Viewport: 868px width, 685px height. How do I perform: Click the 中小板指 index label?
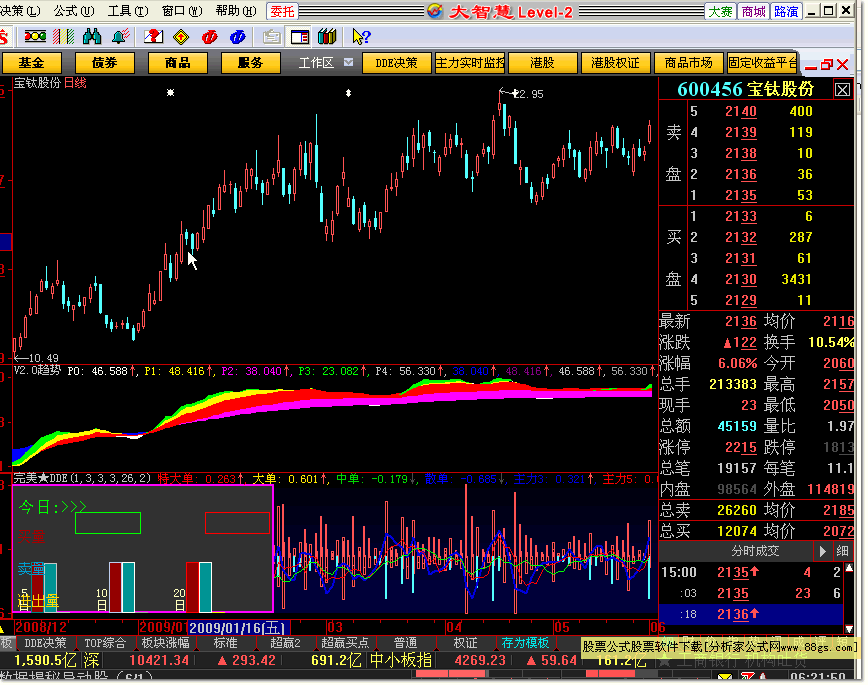(x=401, y=660)
